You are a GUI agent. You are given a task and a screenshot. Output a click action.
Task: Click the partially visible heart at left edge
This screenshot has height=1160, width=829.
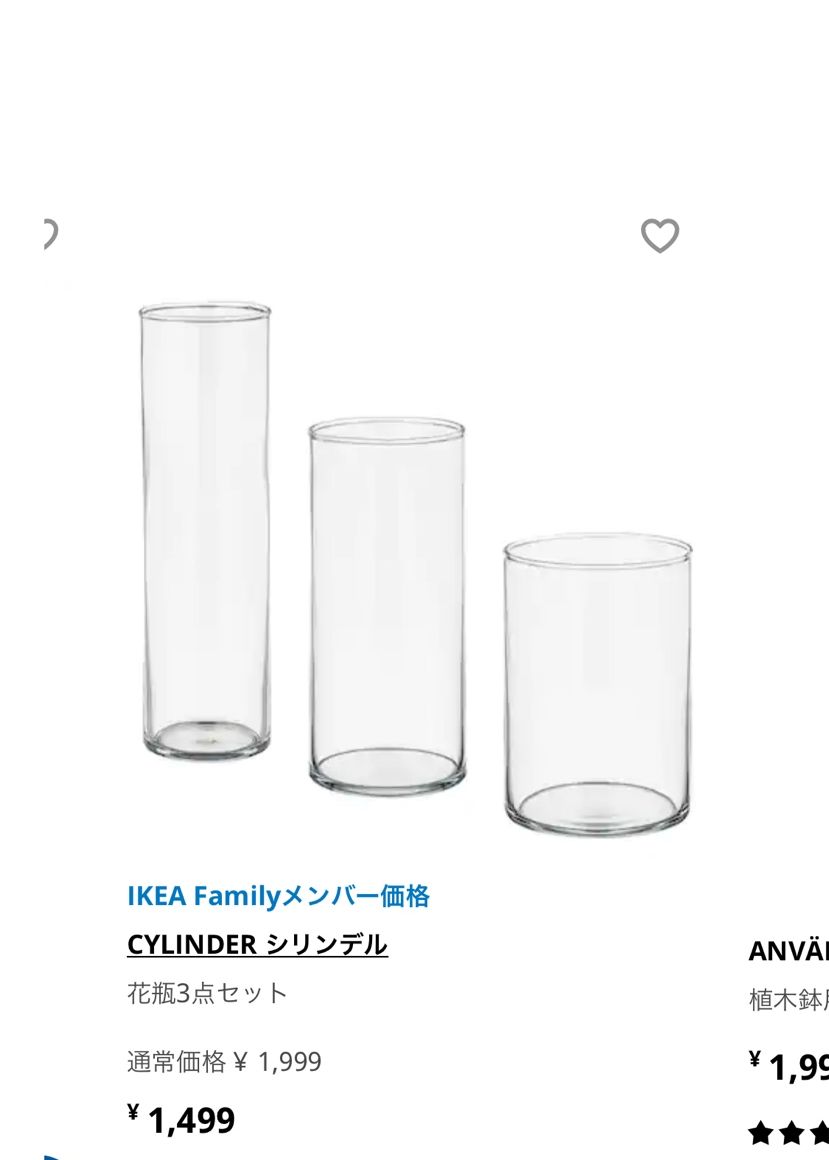point(48,235)
